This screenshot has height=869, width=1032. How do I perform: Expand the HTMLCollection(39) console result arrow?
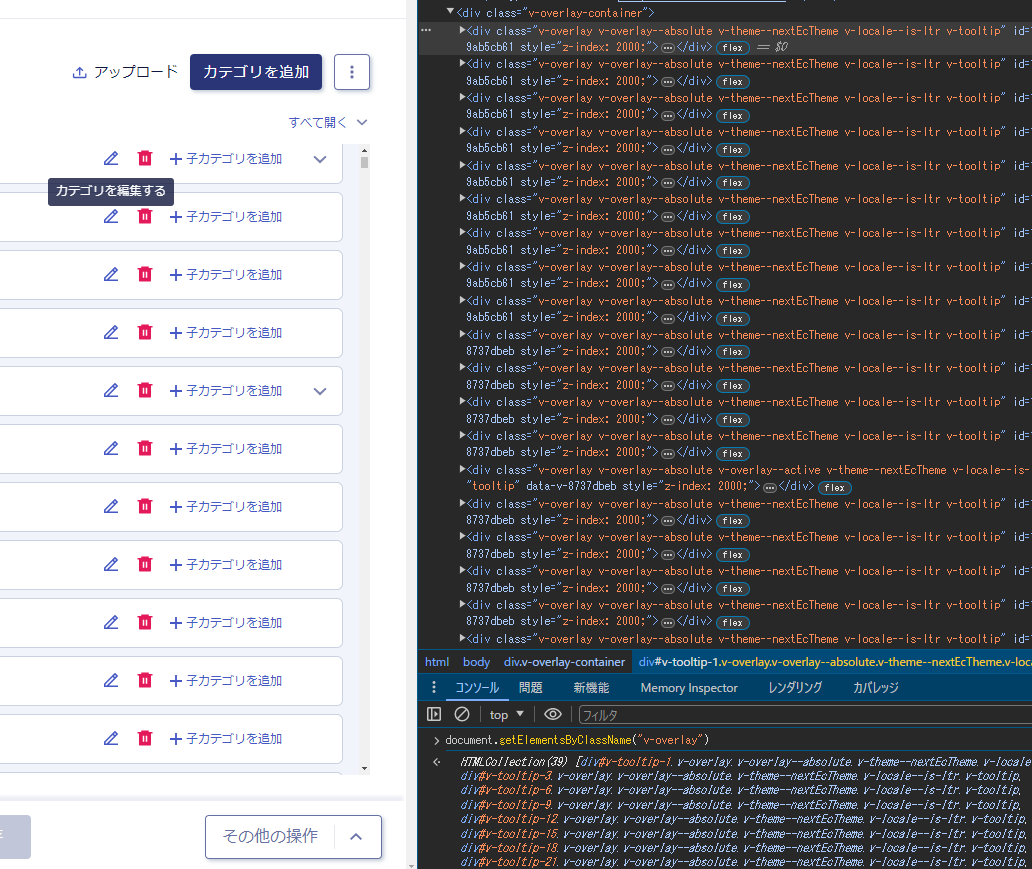click(436, 762)
